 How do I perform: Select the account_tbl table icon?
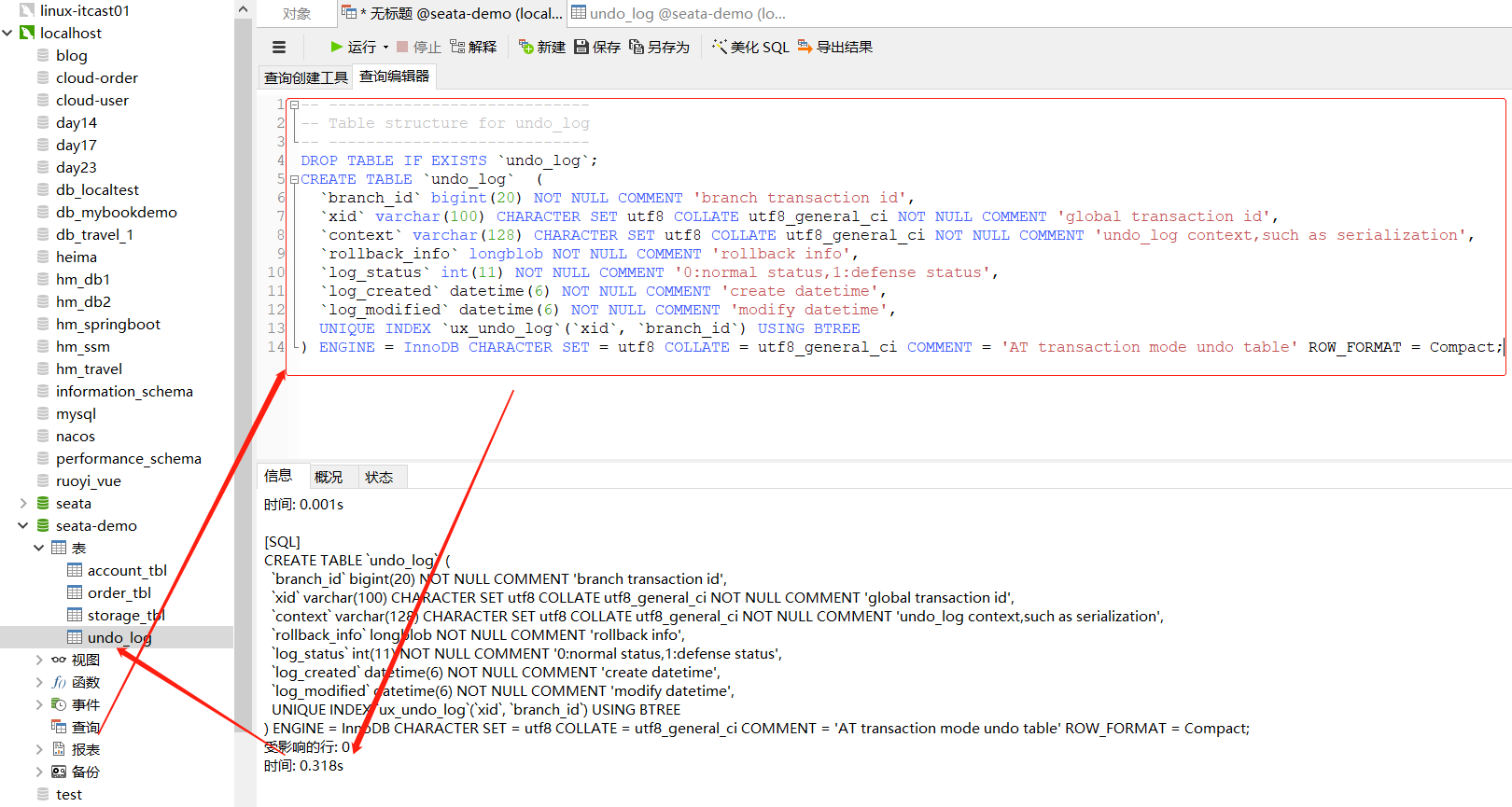[75, 570]
